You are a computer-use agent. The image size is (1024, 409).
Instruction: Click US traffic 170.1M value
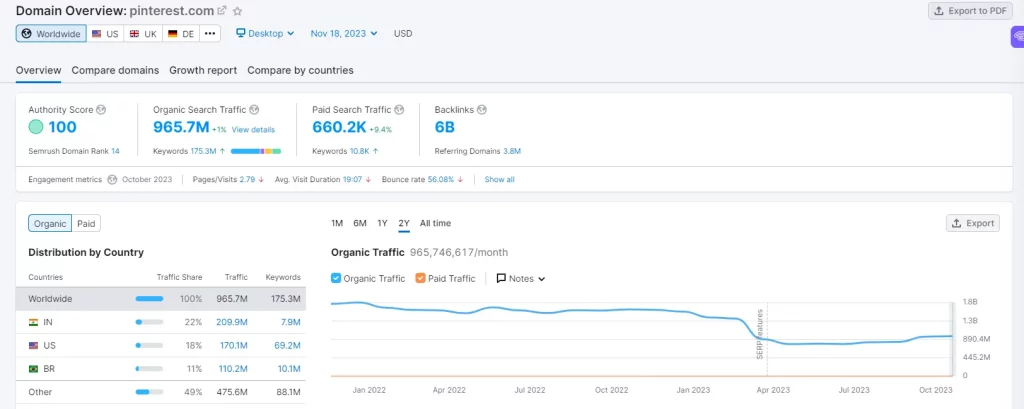click(234, 346)
